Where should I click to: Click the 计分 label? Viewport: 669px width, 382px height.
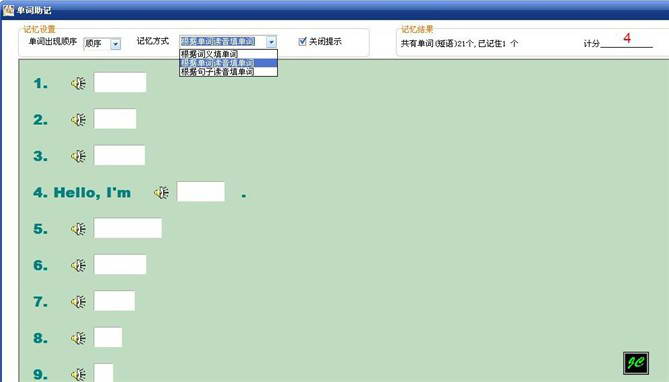592,44
